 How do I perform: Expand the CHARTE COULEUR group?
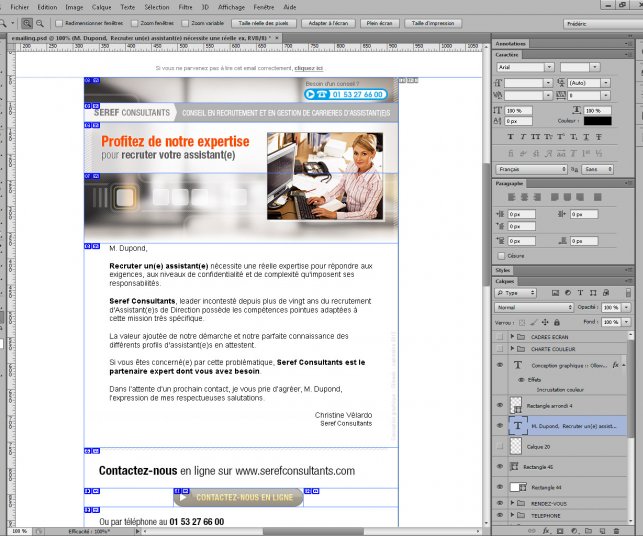[512, 349]
